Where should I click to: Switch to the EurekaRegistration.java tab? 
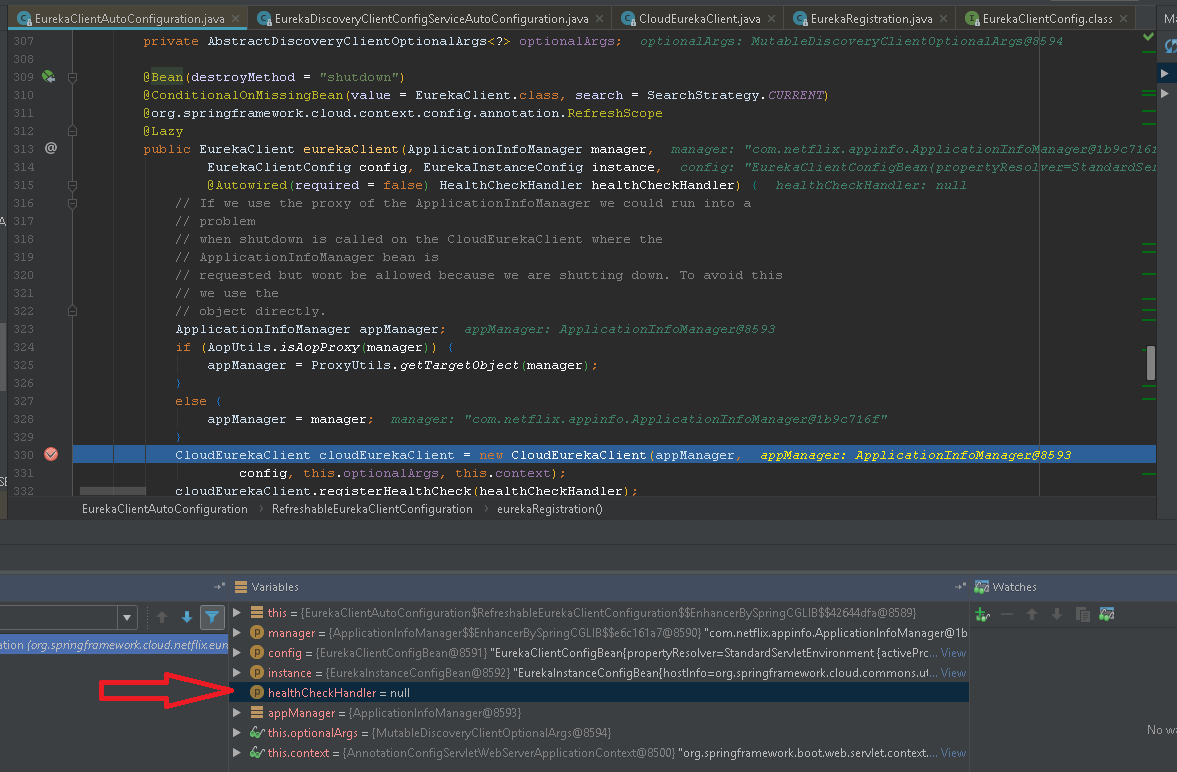coord(868,17)
